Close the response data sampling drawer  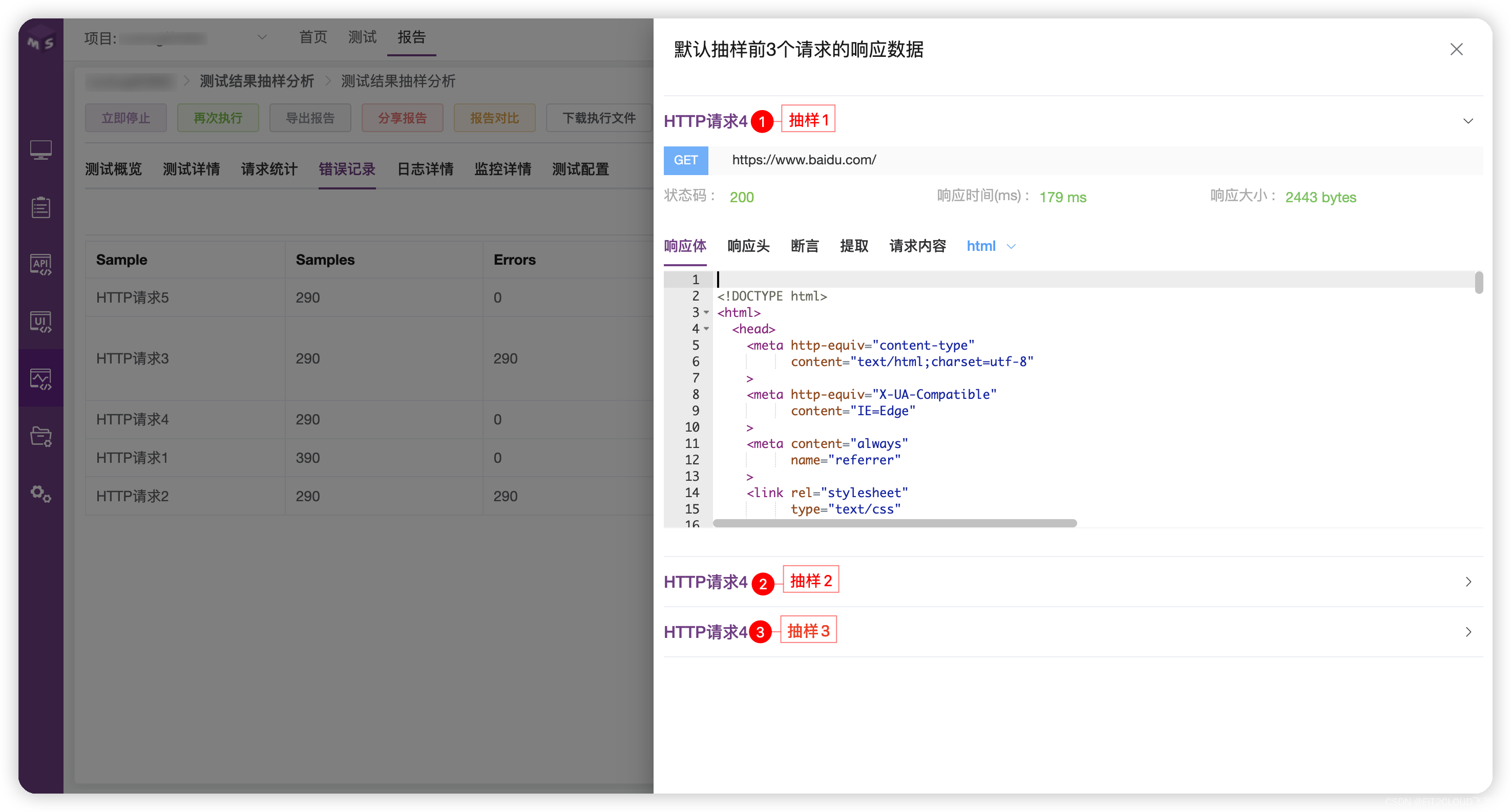point(1456,49)
